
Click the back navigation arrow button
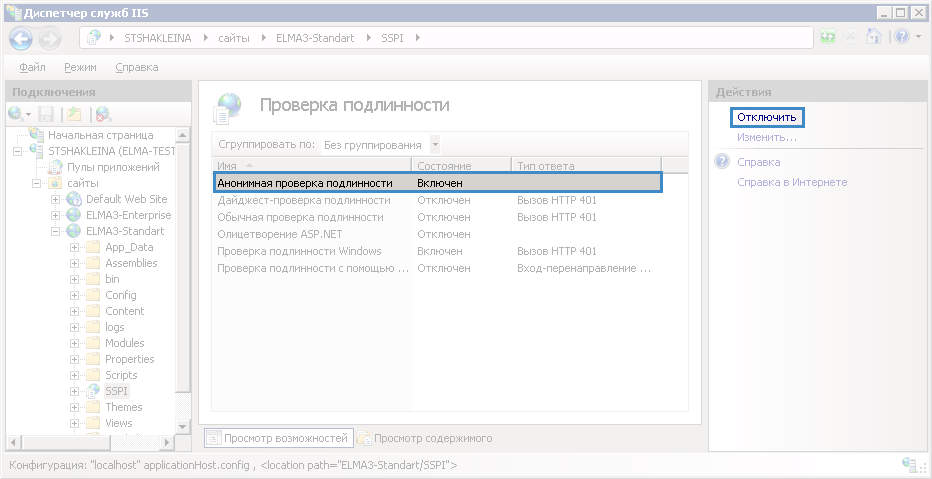pyautogui.click(x=22, y=38)
